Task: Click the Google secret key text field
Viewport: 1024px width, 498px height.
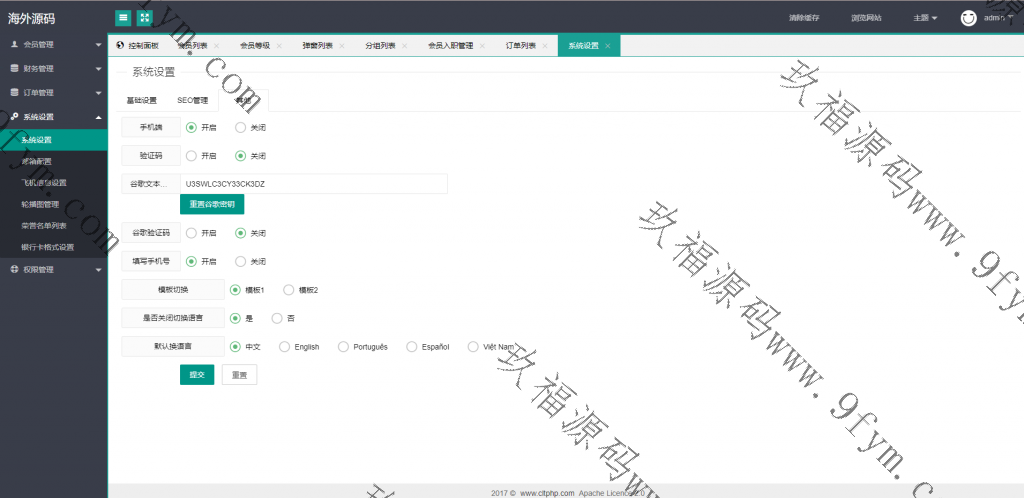Action: [313, 184]
